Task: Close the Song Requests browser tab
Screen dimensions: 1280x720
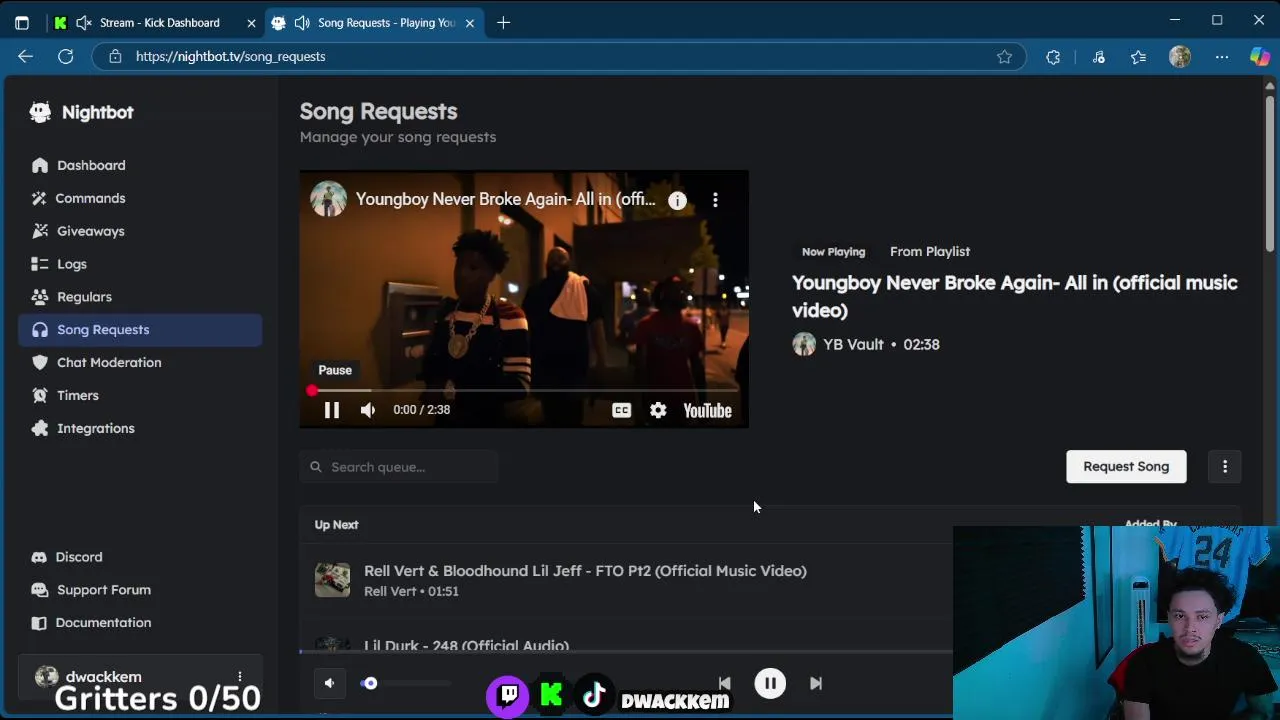Action: [x=470, y=23]
